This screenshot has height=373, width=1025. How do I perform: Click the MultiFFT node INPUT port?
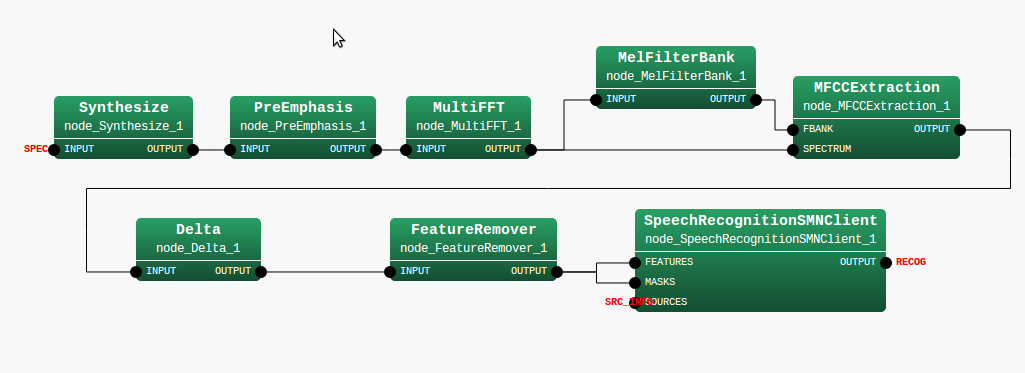click(x=406, y=150)
